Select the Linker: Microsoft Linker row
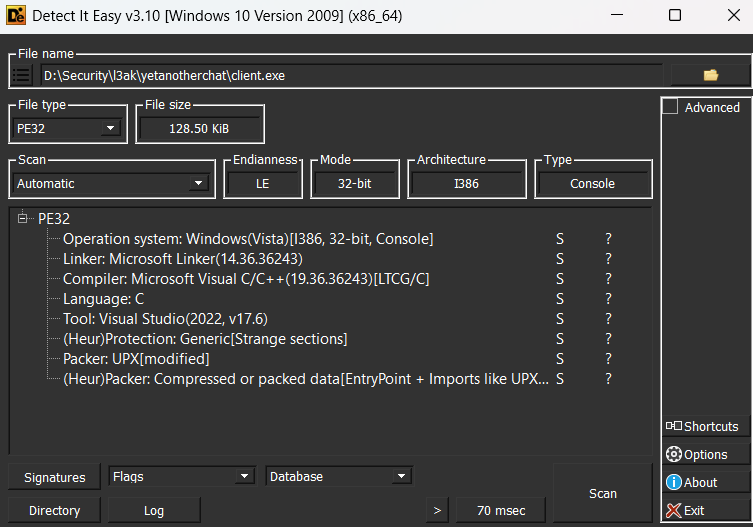This screenshot has height=527, width=753. [183, 259]
